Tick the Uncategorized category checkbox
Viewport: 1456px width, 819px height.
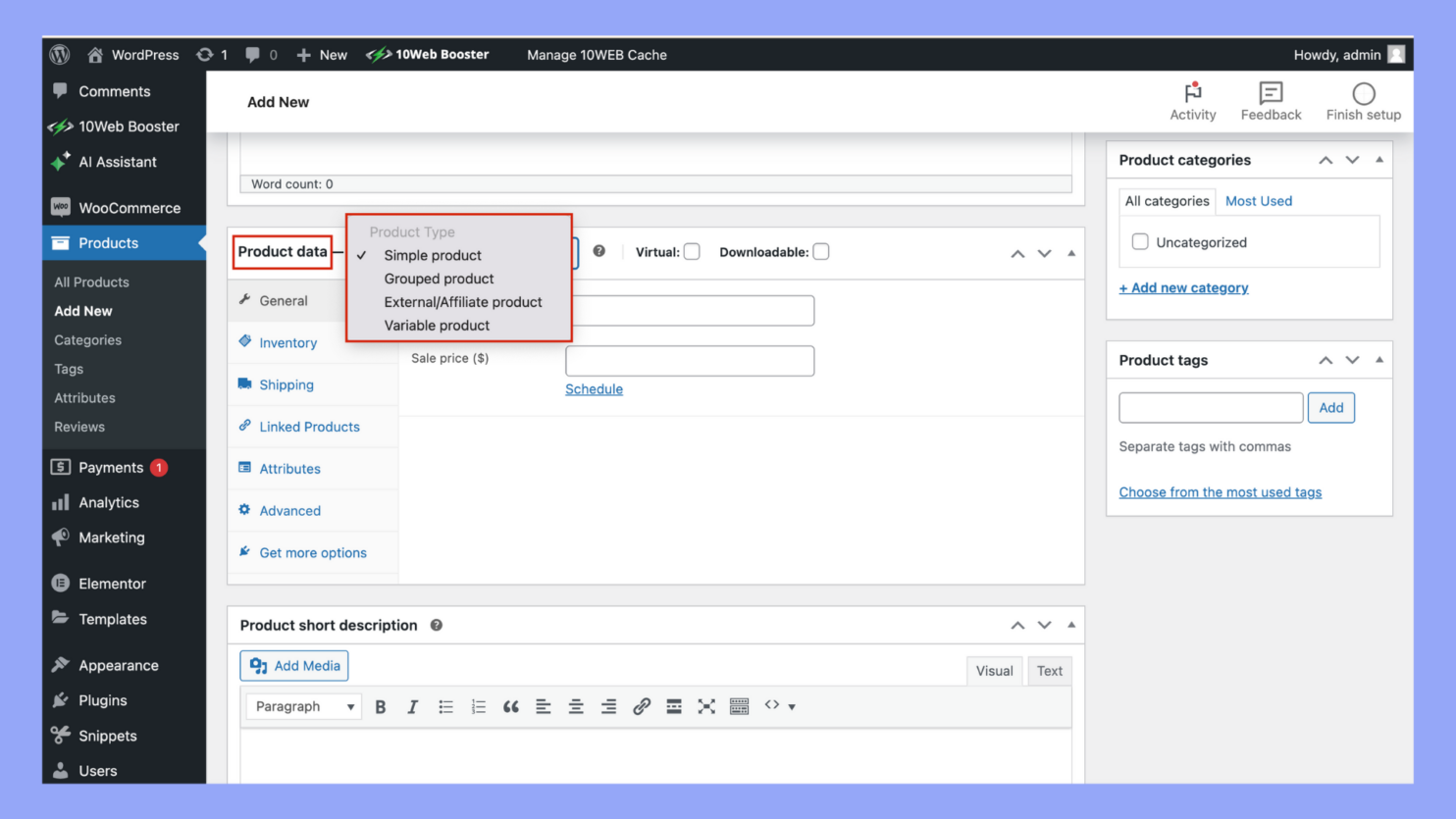(1140, 242)
